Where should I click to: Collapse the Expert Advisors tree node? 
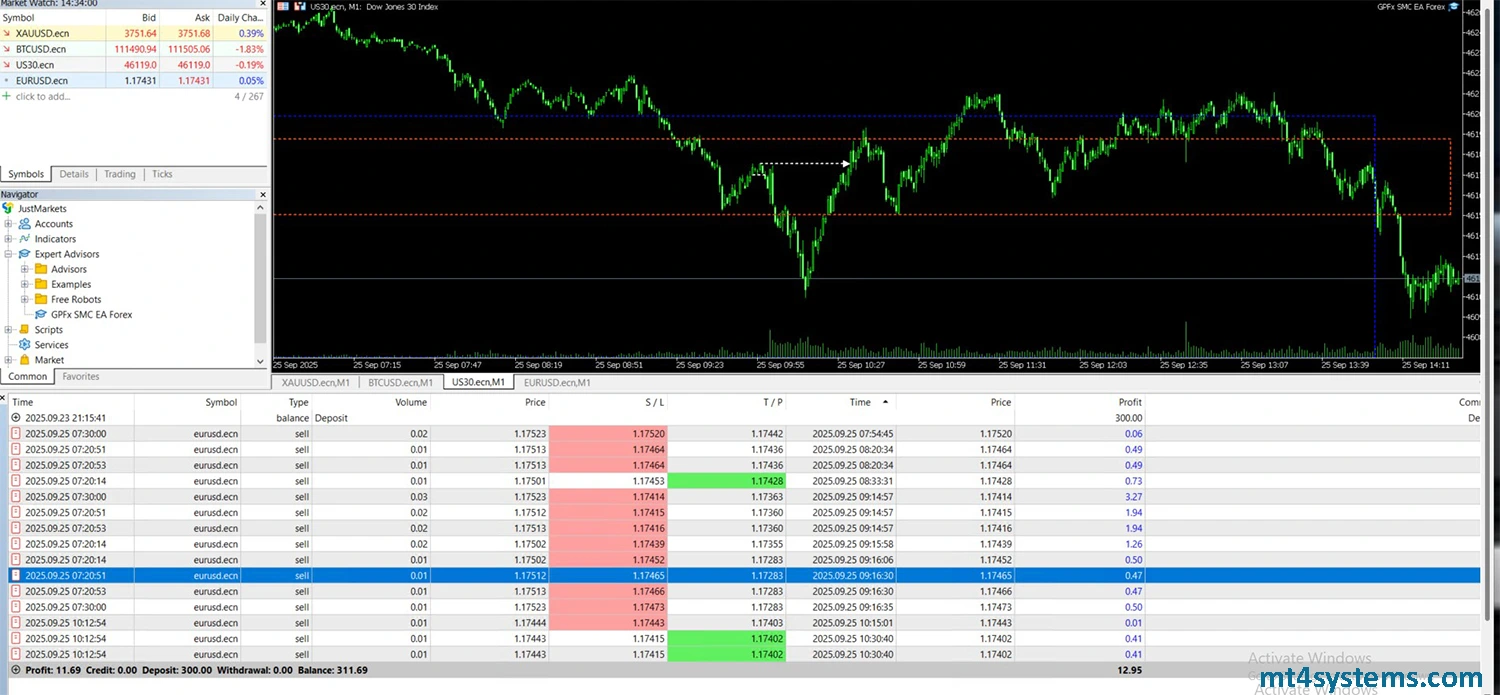(x=8, y=254)
